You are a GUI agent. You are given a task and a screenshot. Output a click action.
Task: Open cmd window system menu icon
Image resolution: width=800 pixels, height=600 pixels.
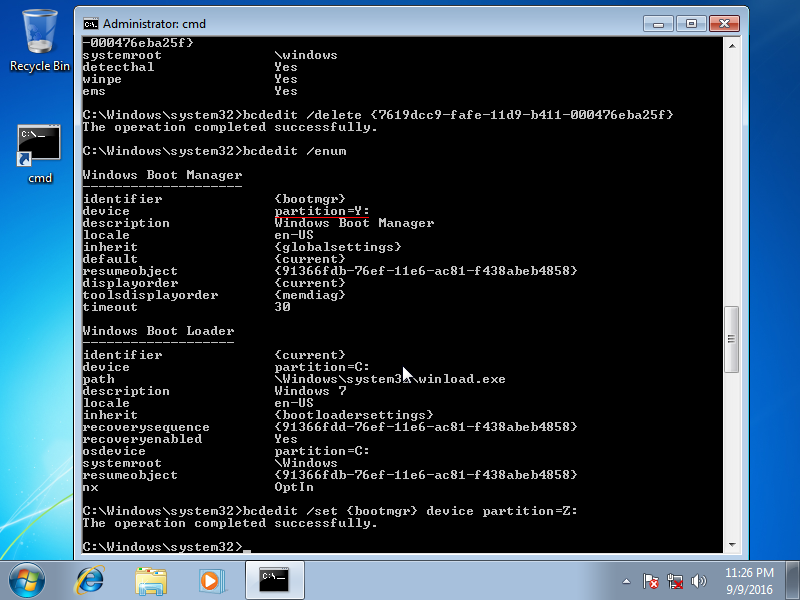[x=91, y=24]
